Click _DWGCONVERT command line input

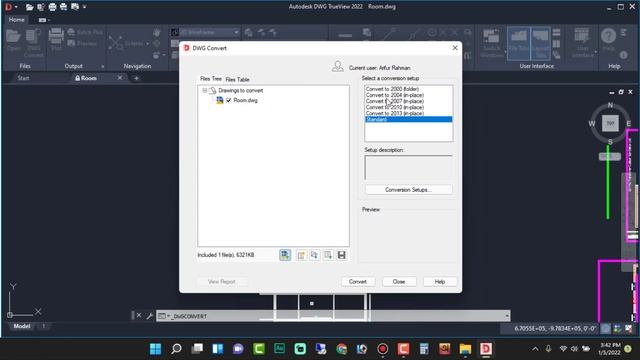tap(333, 316)
